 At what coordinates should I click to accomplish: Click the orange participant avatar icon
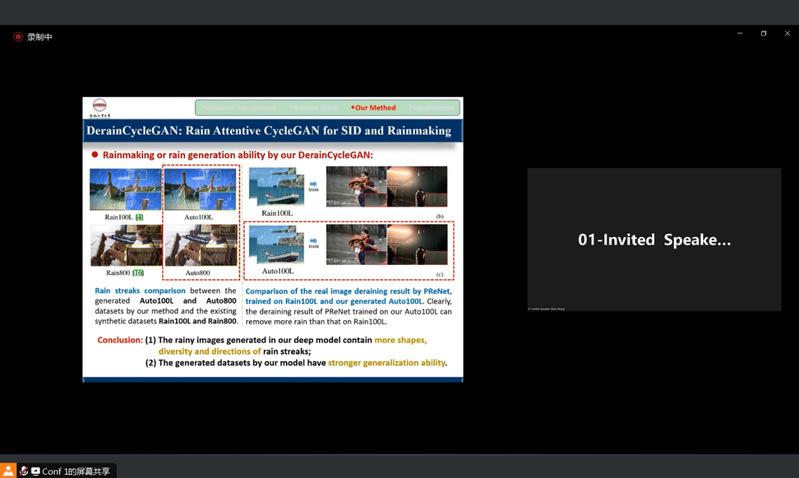coord(8,471)
